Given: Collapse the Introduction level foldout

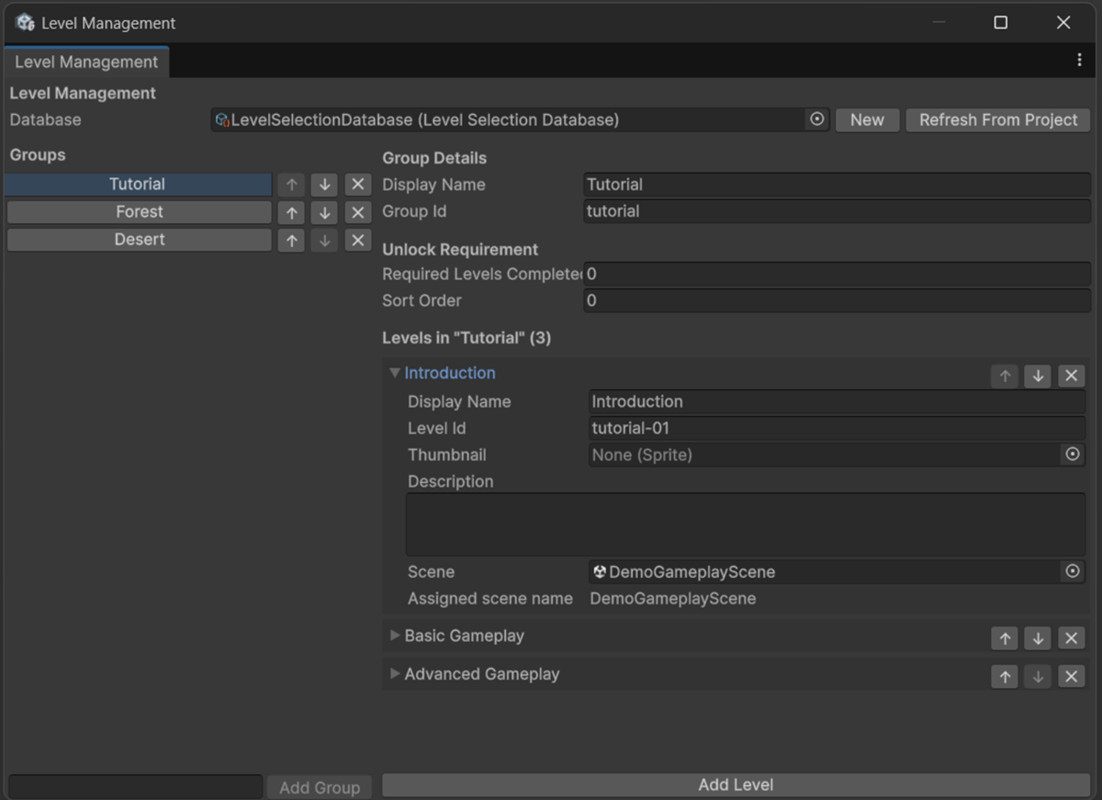Looking at the screenshot, I should pyautogui.click(x=395, y=373).
